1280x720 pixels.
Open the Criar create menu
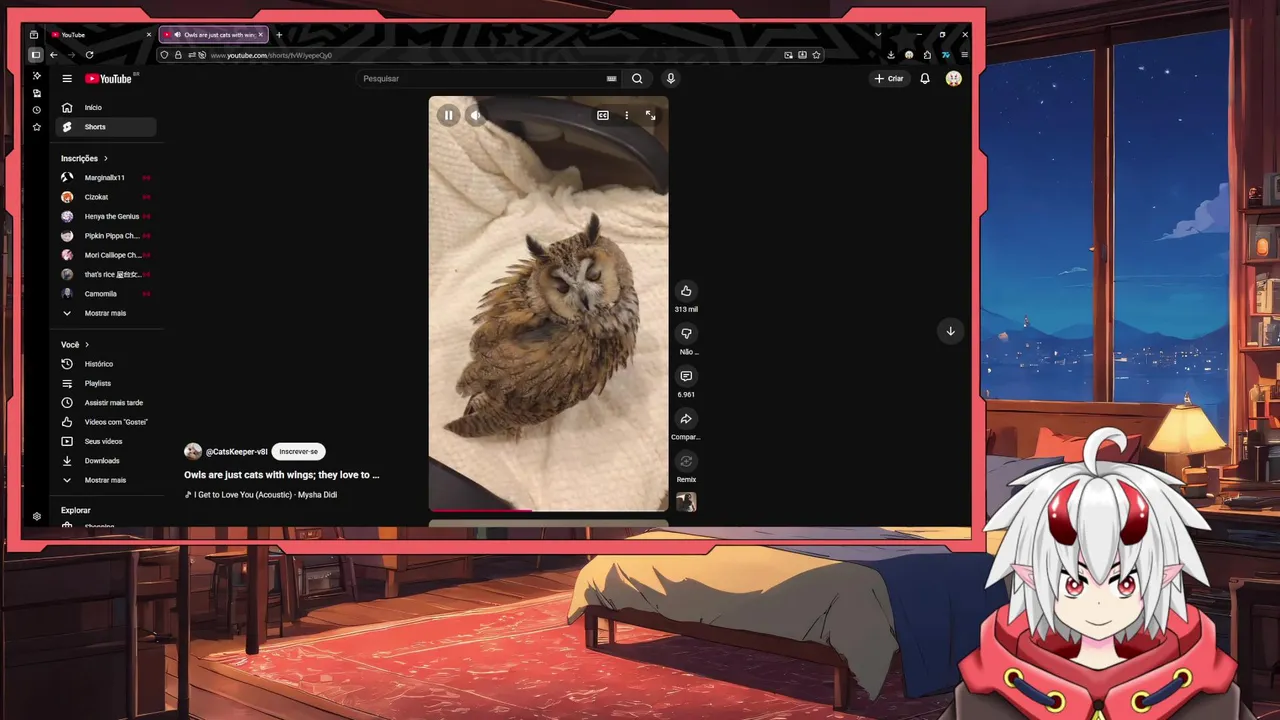(x=889, y=78)
